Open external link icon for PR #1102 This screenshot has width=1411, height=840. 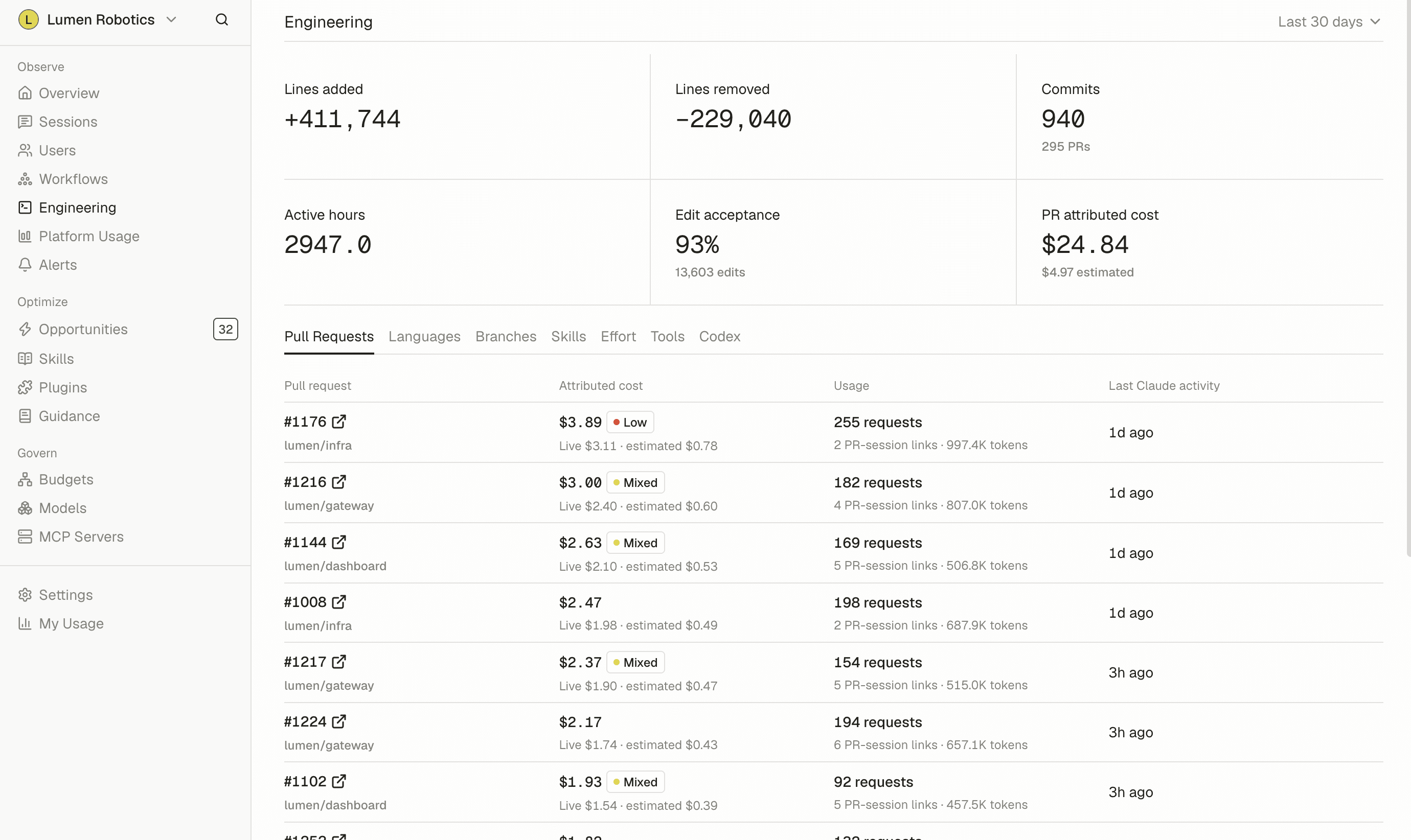pyautogui.click(x=338, y=782)
